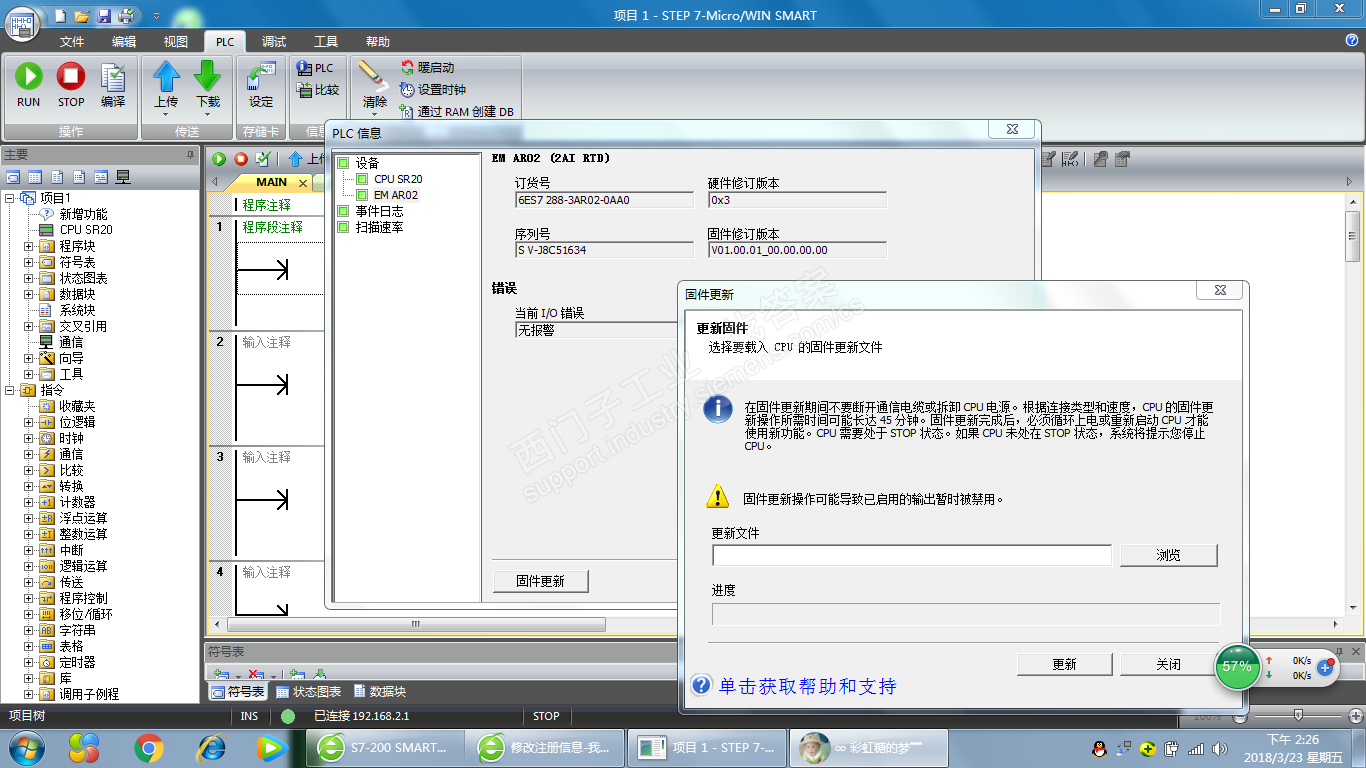Click the blue help icon in 固件更新 dialog
The width and height of the screenshot is (1366, 768).
pos(701,686)
